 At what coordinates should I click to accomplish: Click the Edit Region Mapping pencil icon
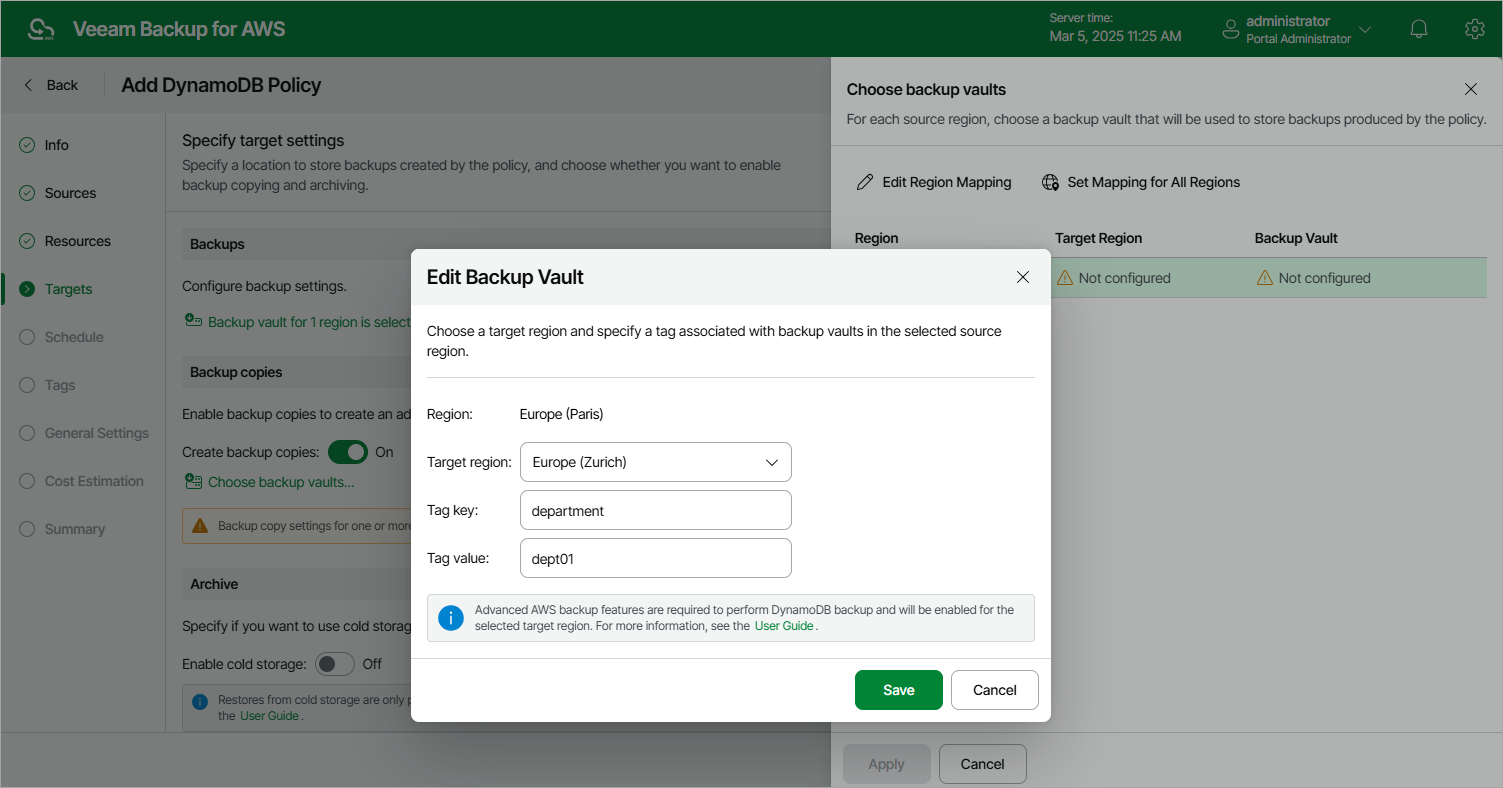865,182
